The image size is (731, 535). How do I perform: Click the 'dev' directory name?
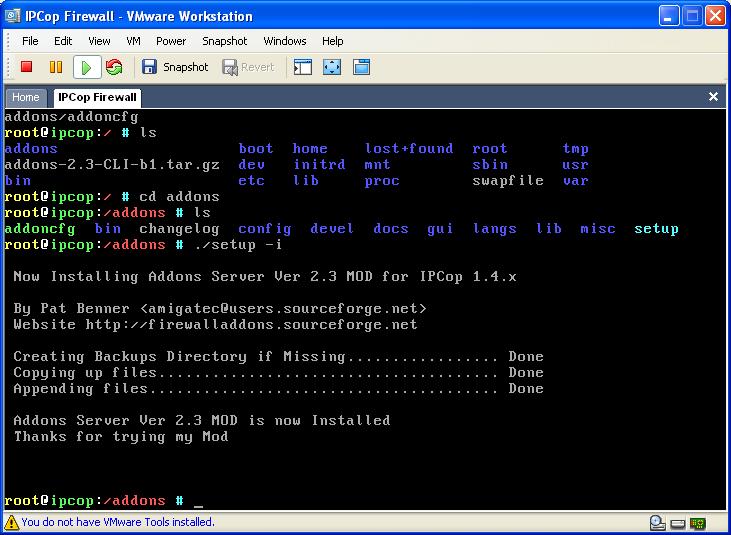[x=252, y=165]
